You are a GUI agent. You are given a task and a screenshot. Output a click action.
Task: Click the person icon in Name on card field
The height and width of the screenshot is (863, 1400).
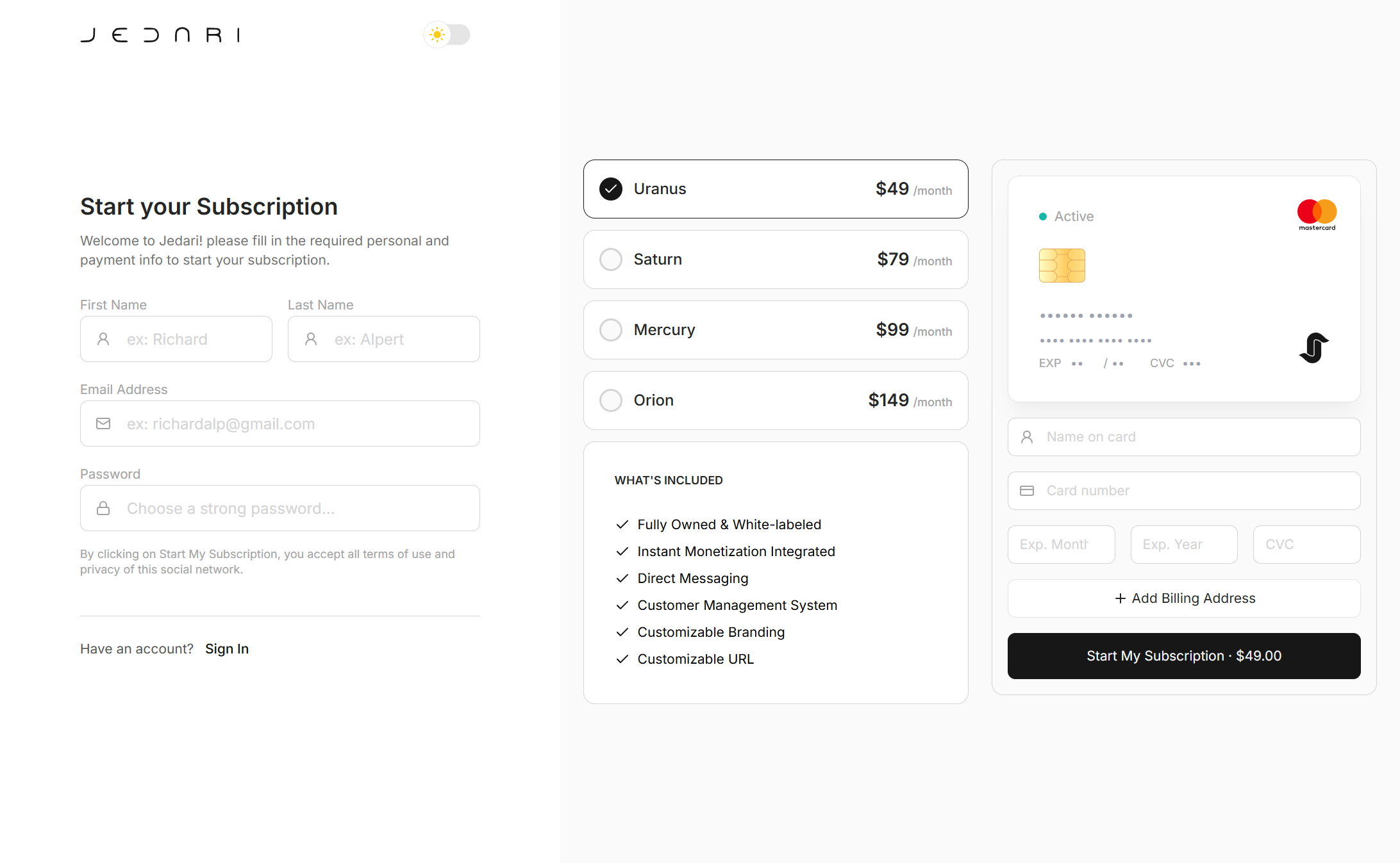point(1027,437)
